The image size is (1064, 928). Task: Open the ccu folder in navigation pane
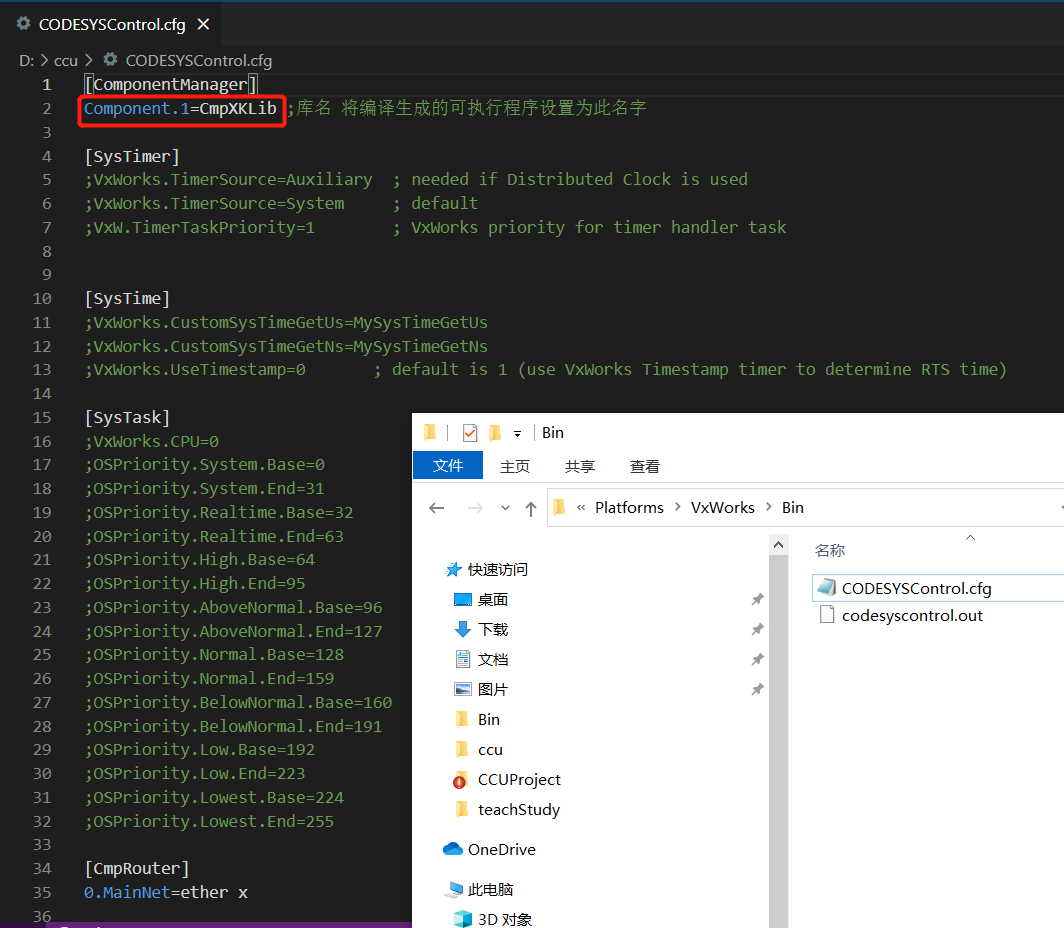point(490,750)
